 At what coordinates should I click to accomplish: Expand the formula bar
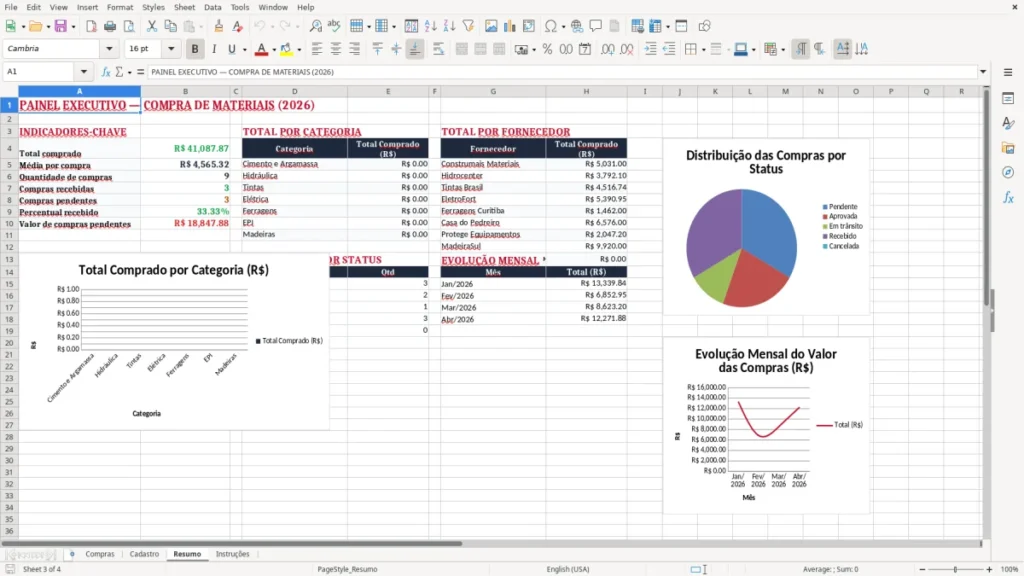(x=983, y=72)
